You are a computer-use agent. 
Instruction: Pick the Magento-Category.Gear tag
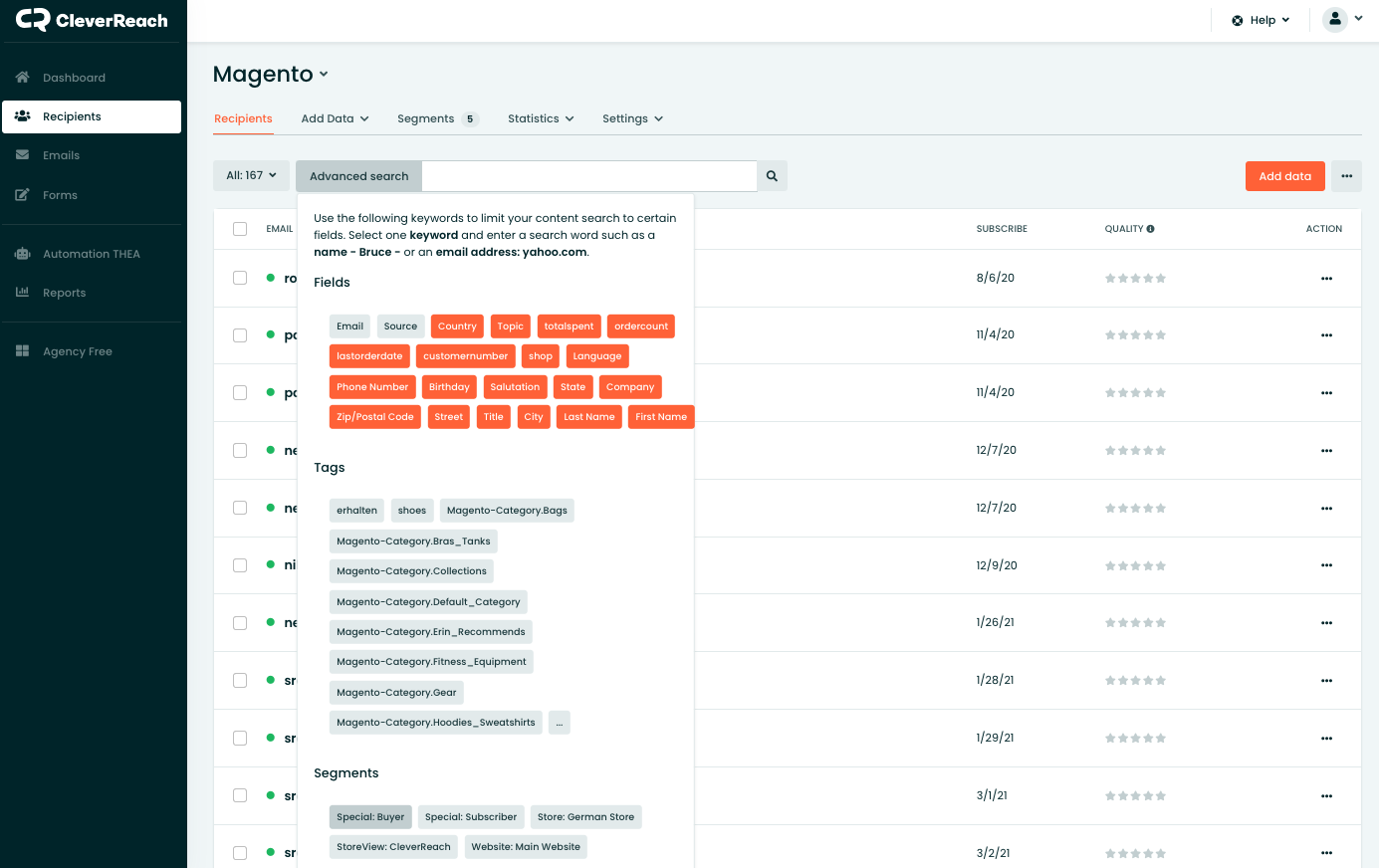coord(396,693)
